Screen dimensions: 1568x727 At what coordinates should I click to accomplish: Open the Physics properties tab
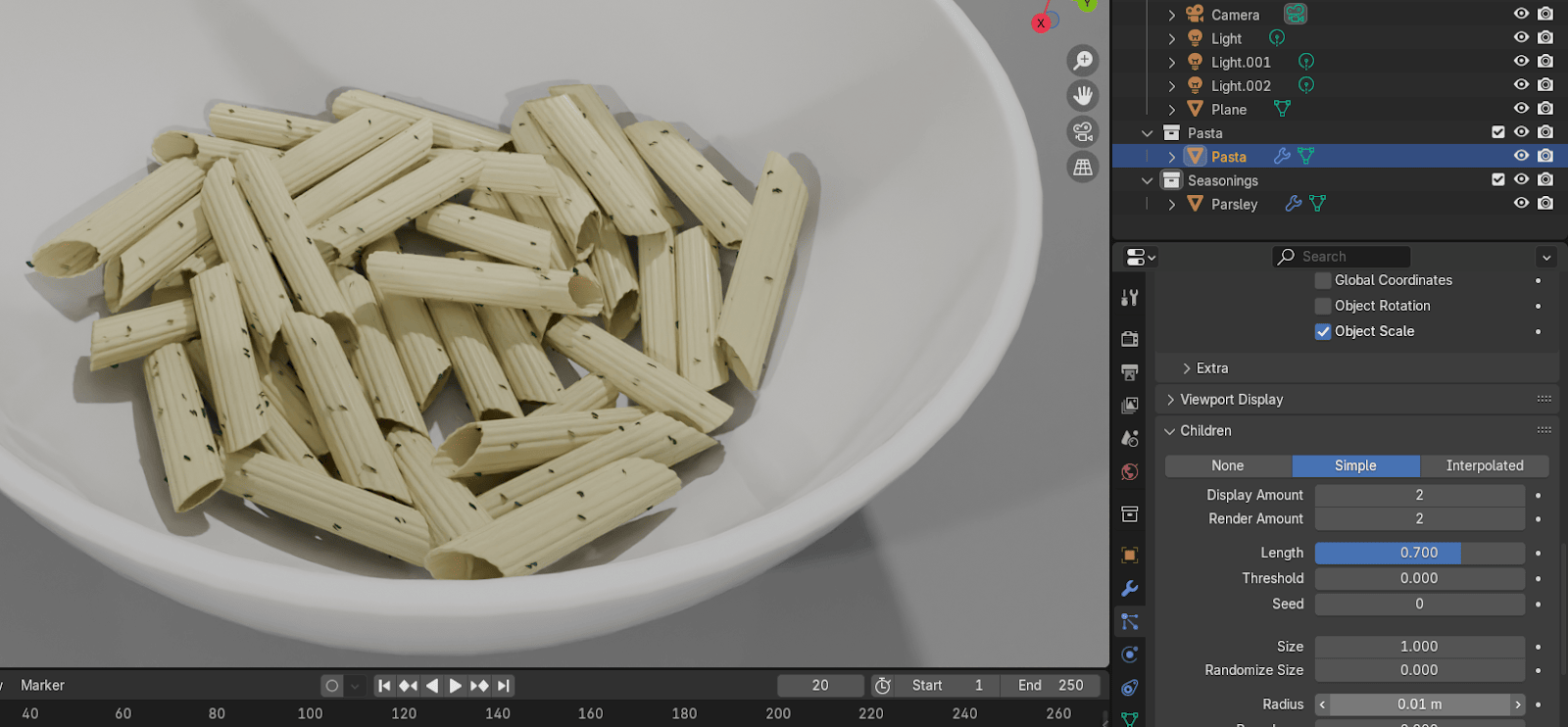[1130, 654]
